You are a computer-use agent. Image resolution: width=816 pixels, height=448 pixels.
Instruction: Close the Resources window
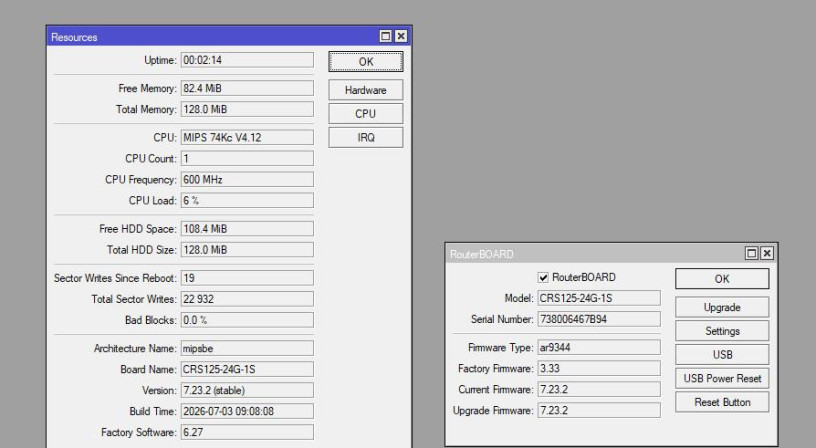click(x=401, y=36)
